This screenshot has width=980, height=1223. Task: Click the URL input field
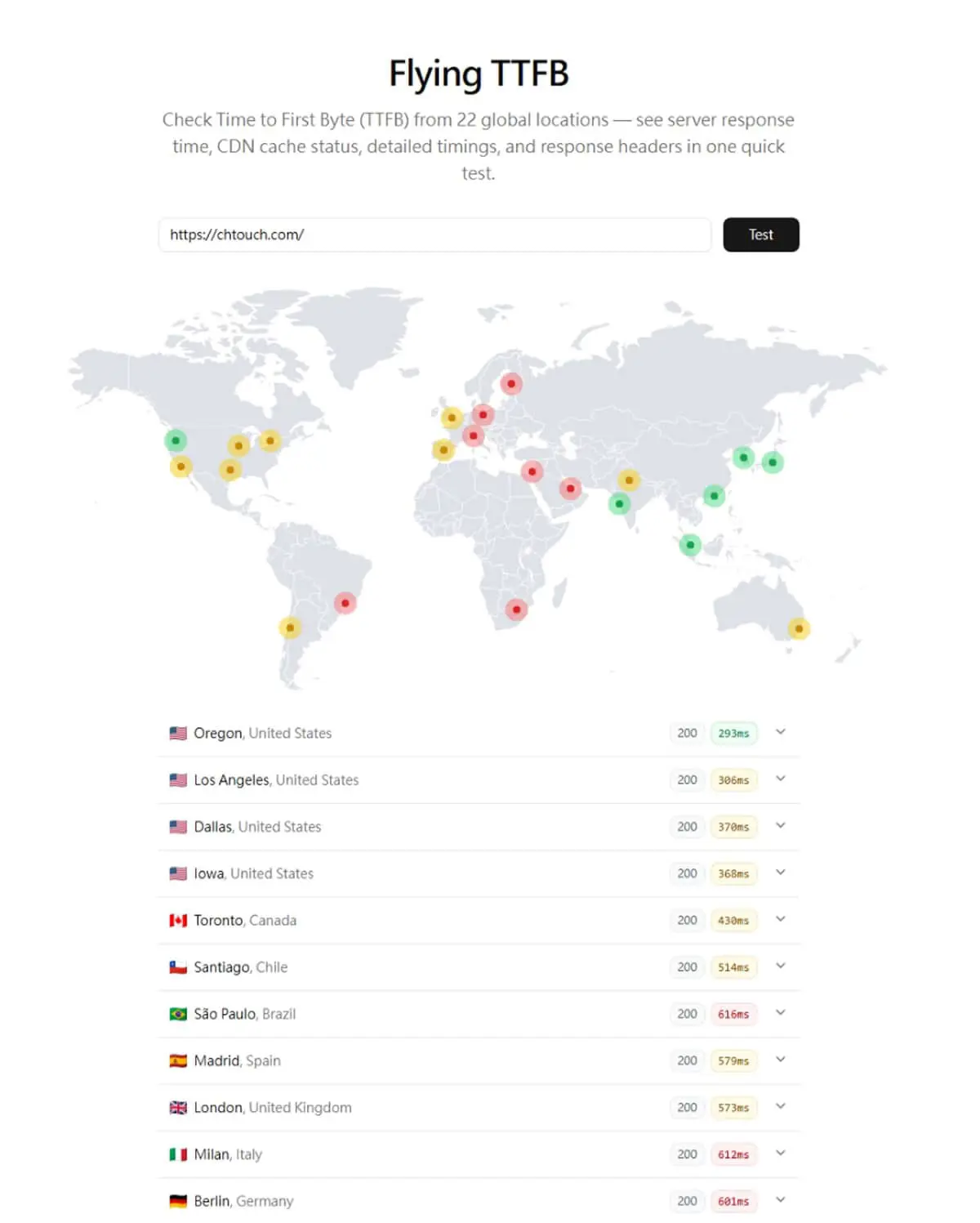(434, 234)
